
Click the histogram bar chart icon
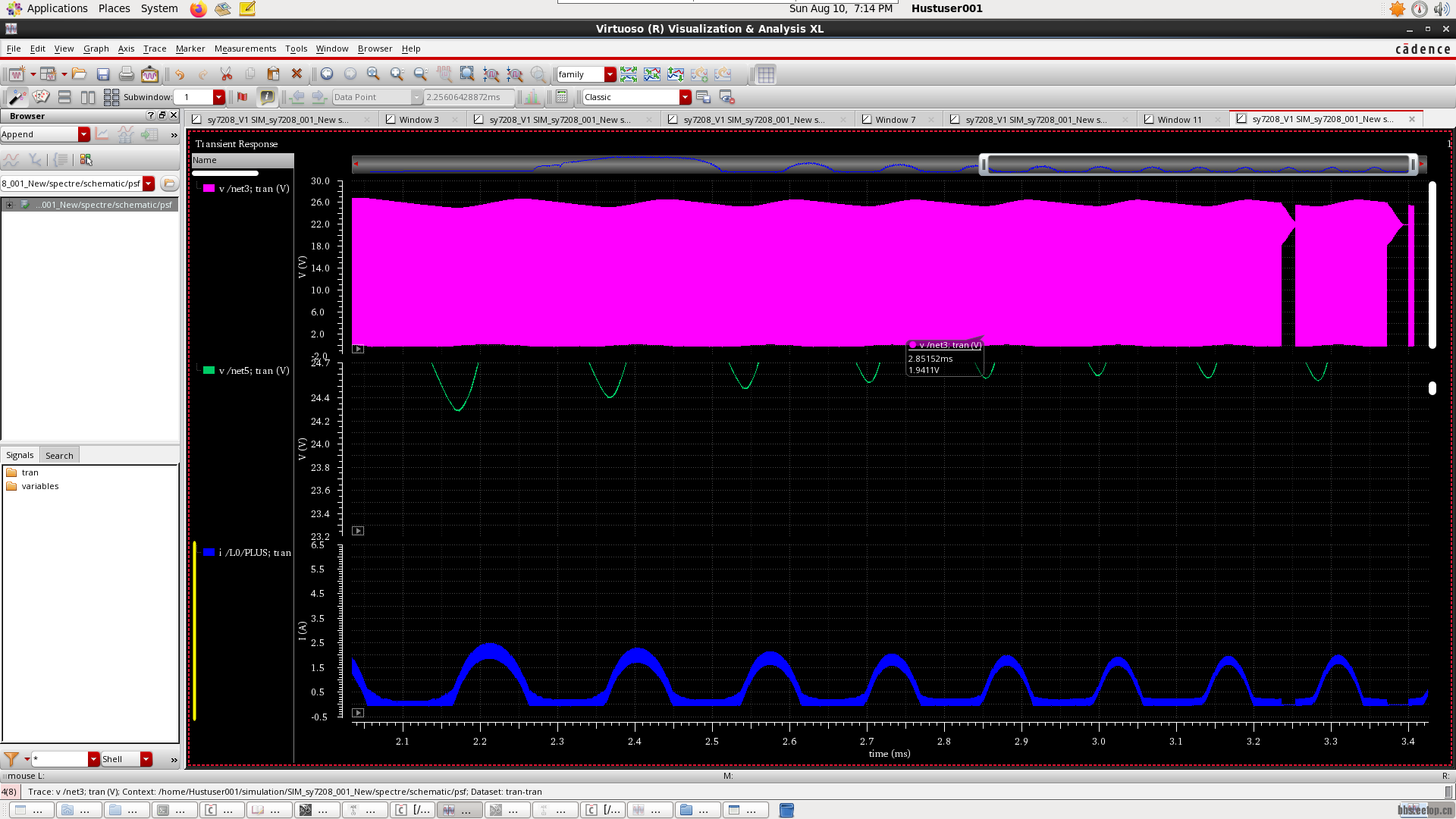[532, 97]
